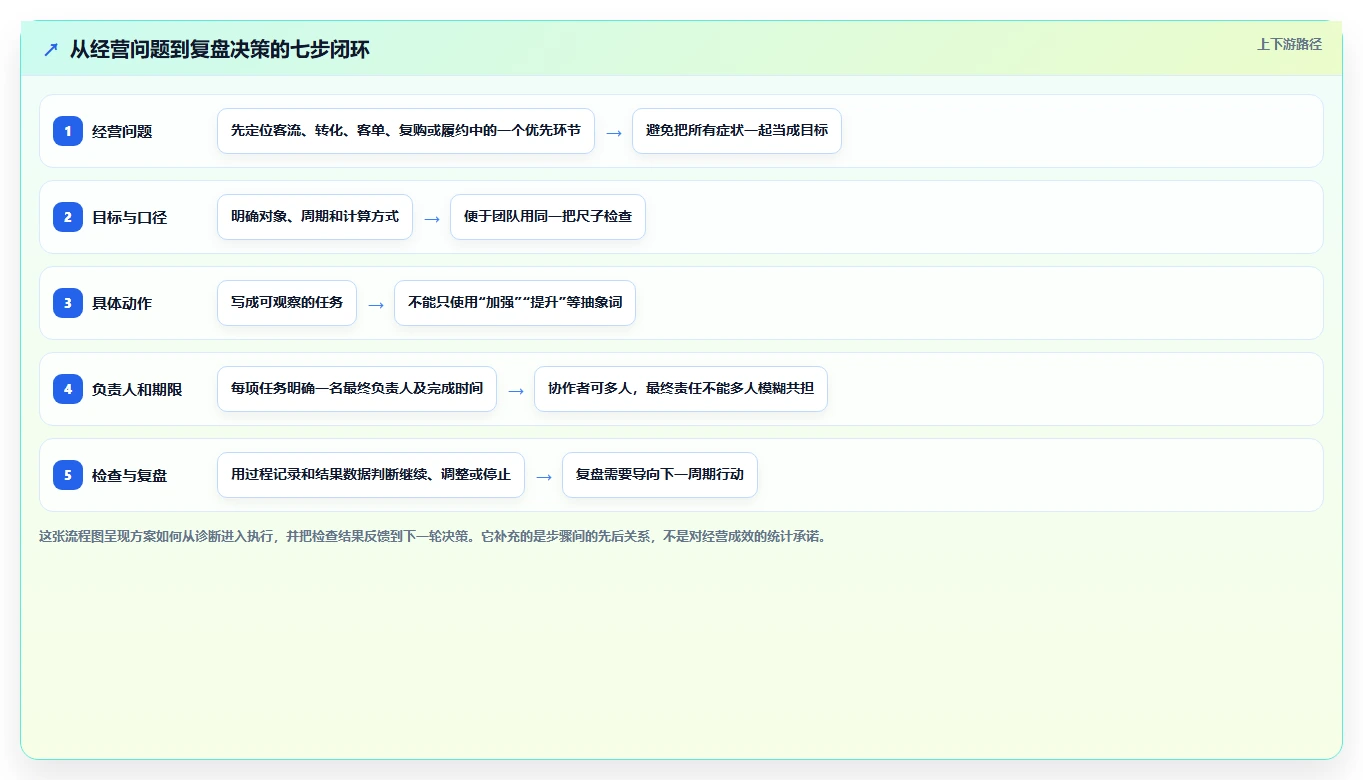Click the "上下游路径" label in the header
This screenshot has height=780, width=1363.
tap(1289, 44)
